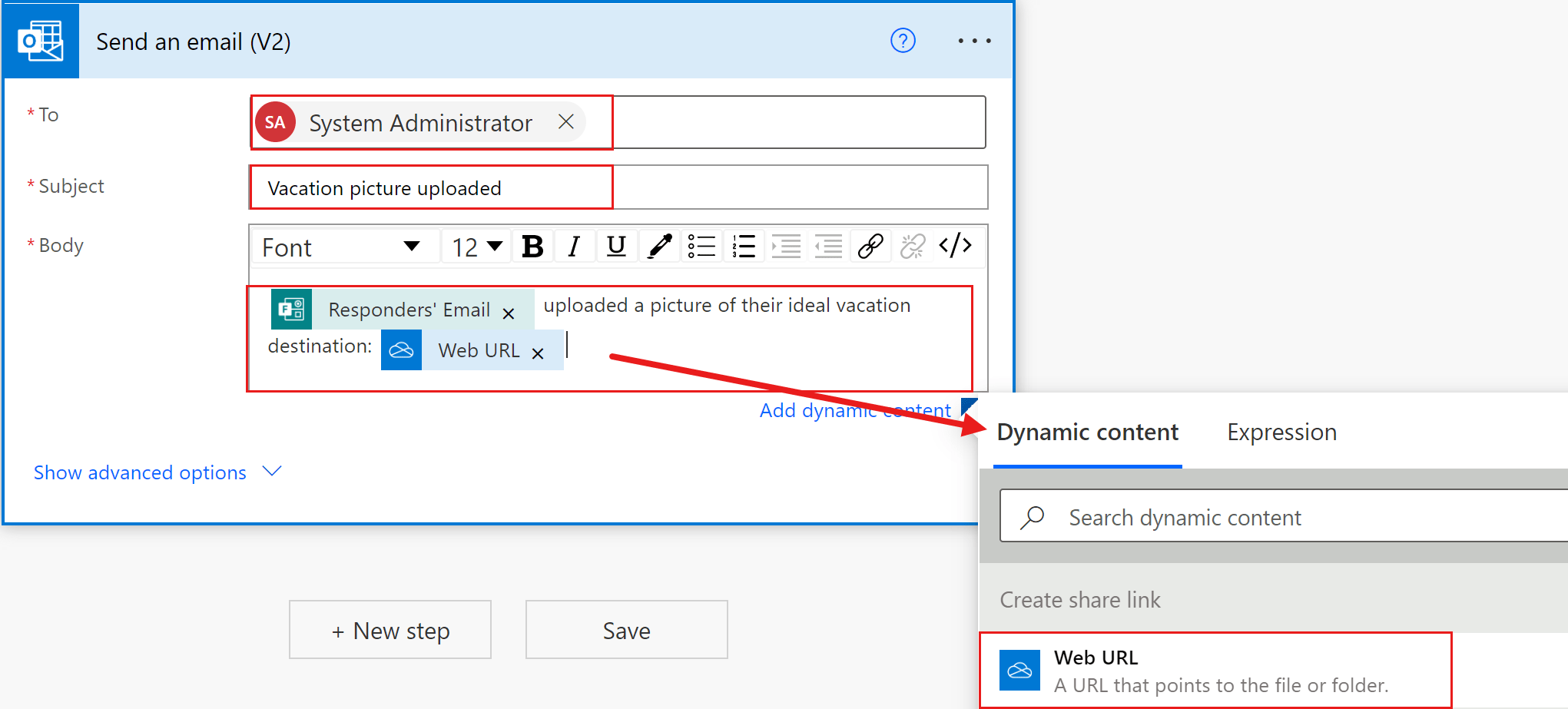Insert a numbered list
The width and height of the screenshot is (1568, 709).
click(744, 246)
